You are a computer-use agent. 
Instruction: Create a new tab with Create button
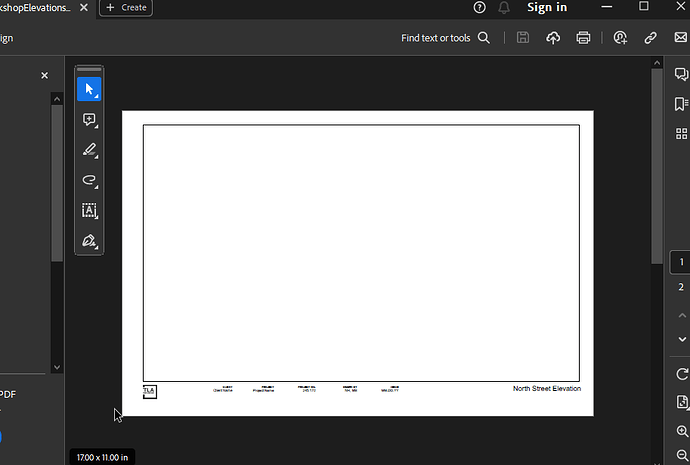(126, 7)
